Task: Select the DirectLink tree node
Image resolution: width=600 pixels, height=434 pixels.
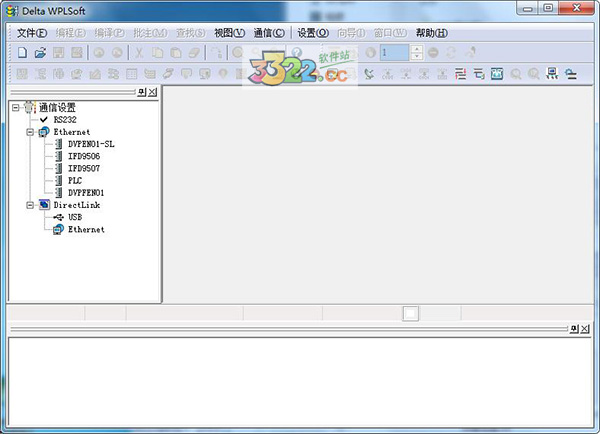Action: pos(77,205)
